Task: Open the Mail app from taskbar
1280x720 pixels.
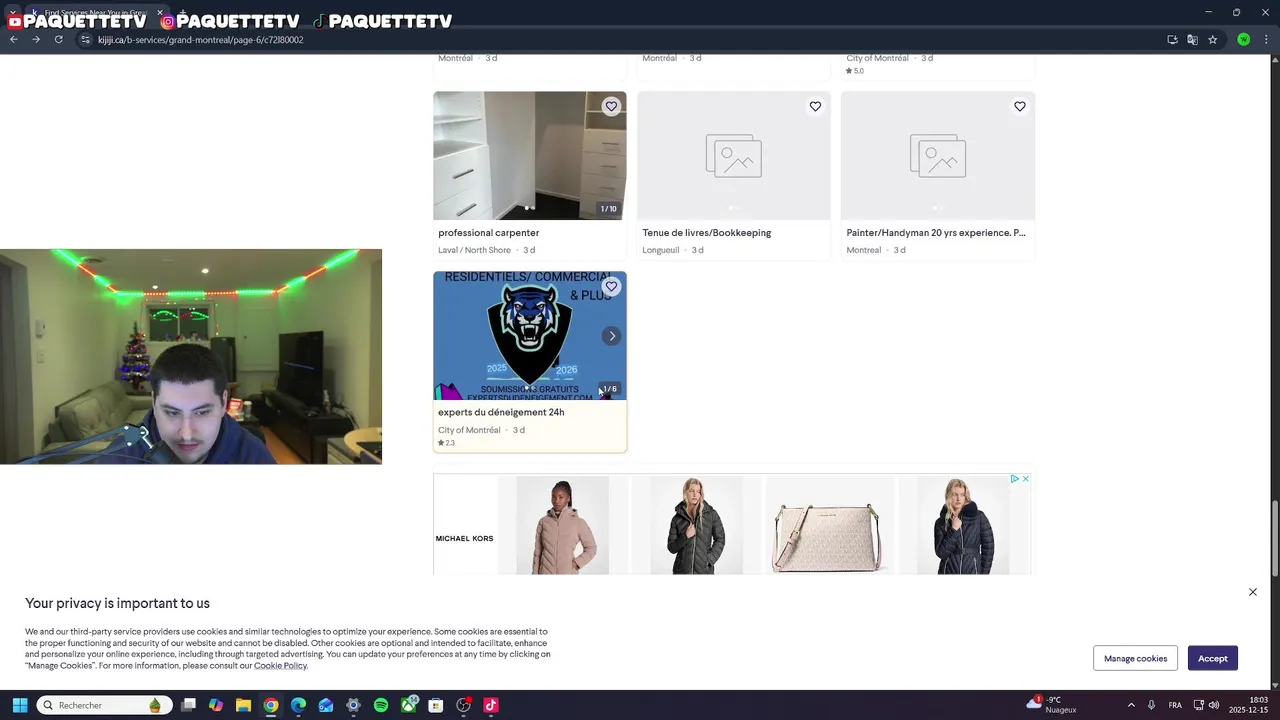Action: tap(326, 705)
